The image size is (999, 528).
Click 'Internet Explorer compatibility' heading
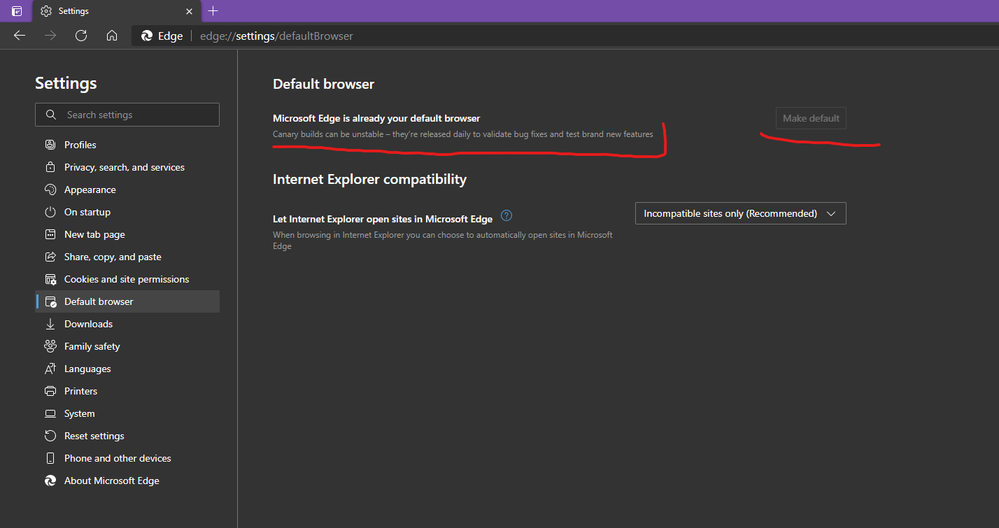(x=370, y=179)
